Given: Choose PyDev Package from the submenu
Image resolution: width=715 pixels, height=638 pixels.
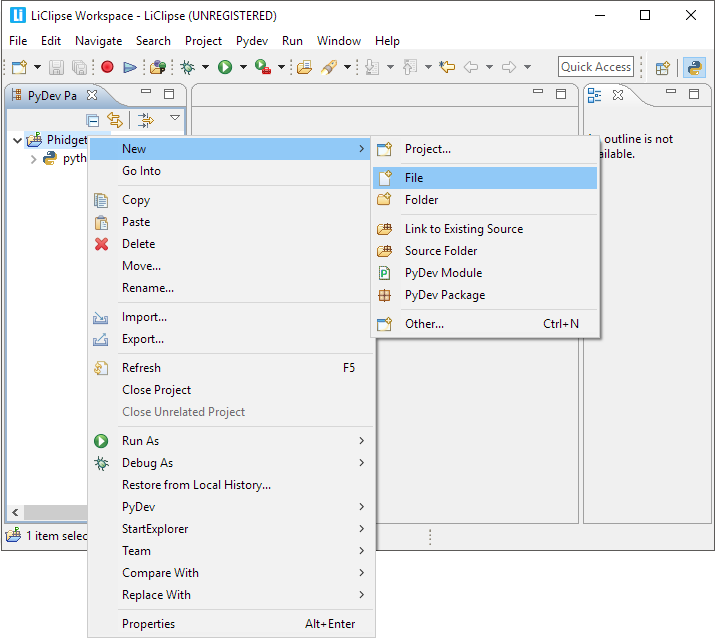Looking at the screenshot, I should [485, 295].
